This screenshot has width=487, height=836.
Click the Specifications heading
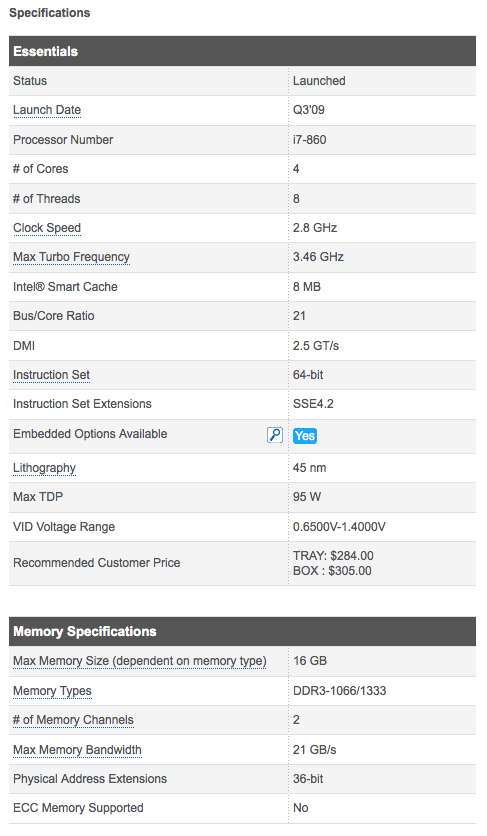(50, 13)
